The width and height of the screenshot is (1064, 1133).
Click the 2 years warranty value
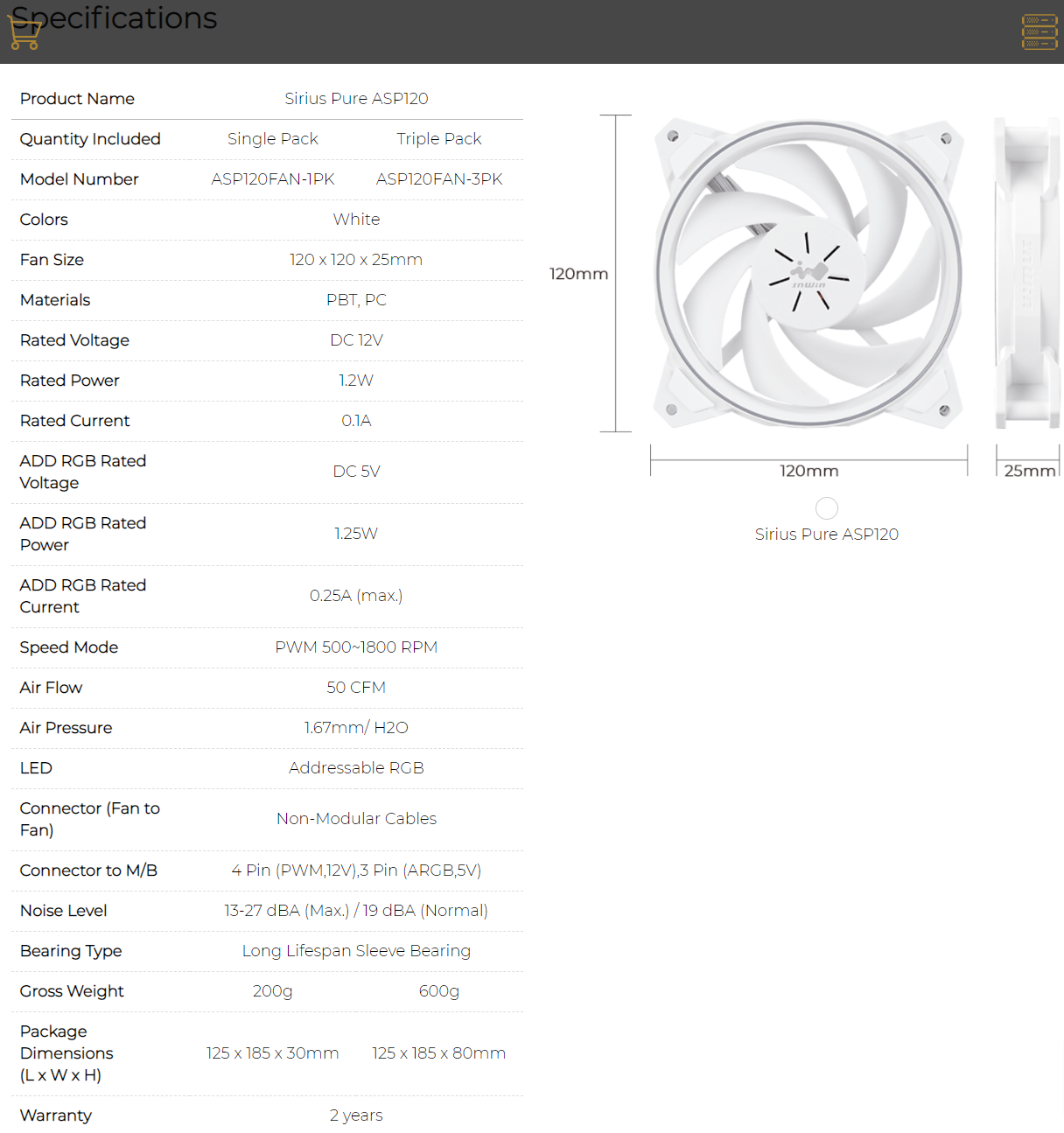(356, 1116)
